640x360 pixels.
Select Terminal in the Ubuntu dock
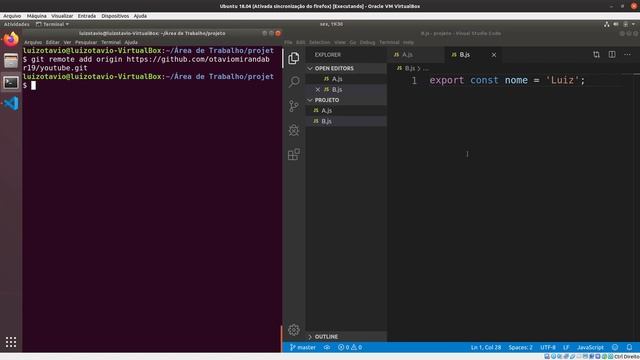click(x=11, y=82)
